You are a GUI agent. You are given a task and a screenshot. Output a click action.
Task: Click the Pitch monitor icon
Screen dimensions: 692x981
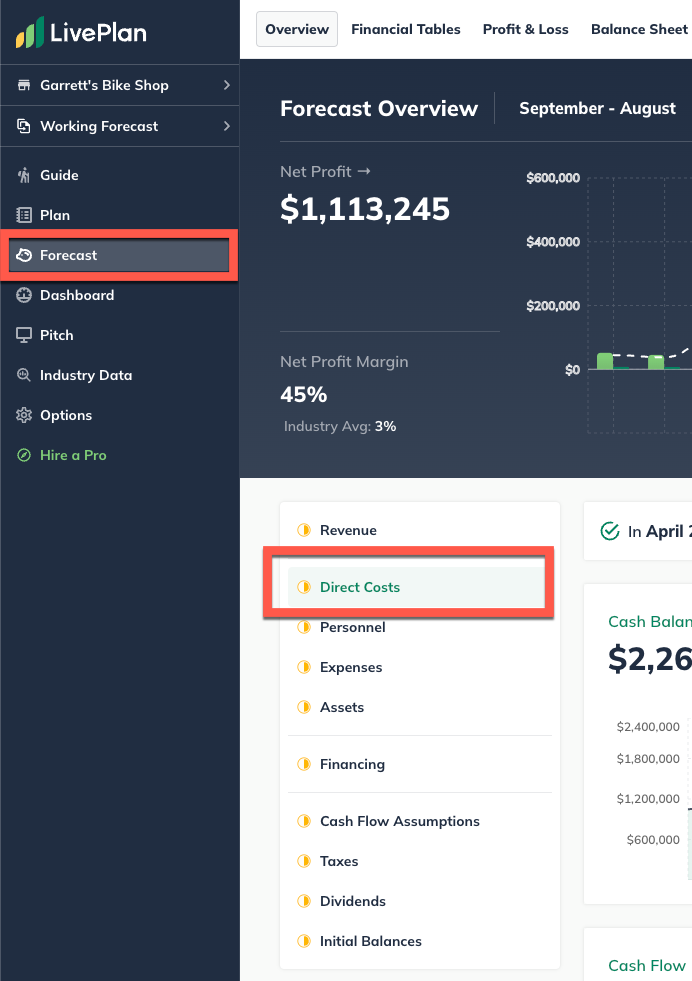tap(24, 335)
